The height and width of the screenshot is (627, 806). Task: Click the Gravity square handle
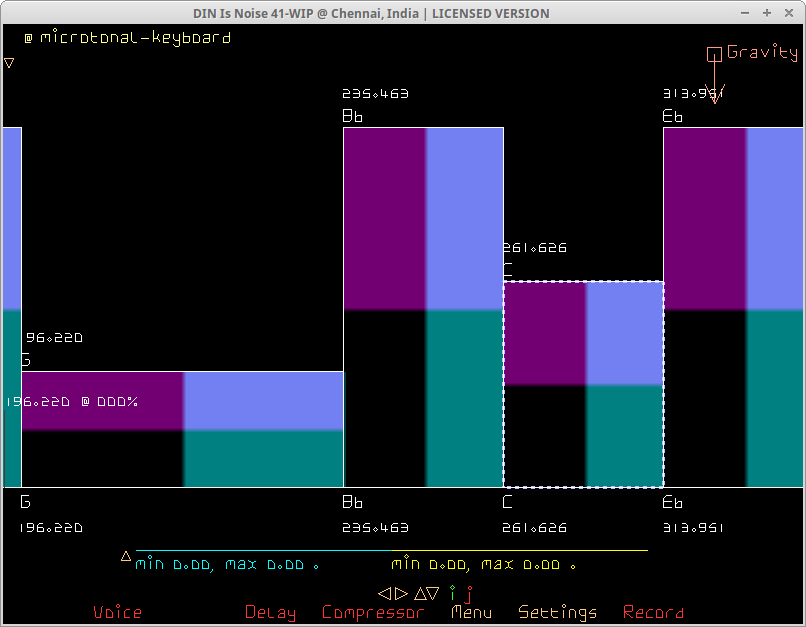(714, 54)
